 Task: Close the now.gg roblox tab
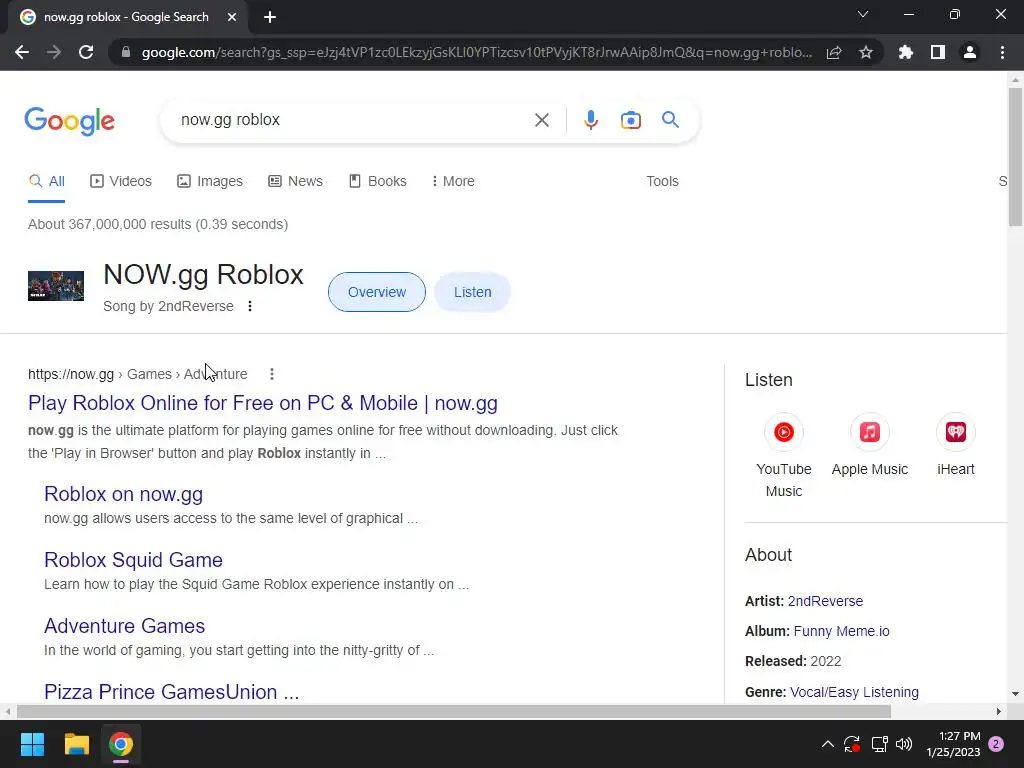click(x=232, y=17)
